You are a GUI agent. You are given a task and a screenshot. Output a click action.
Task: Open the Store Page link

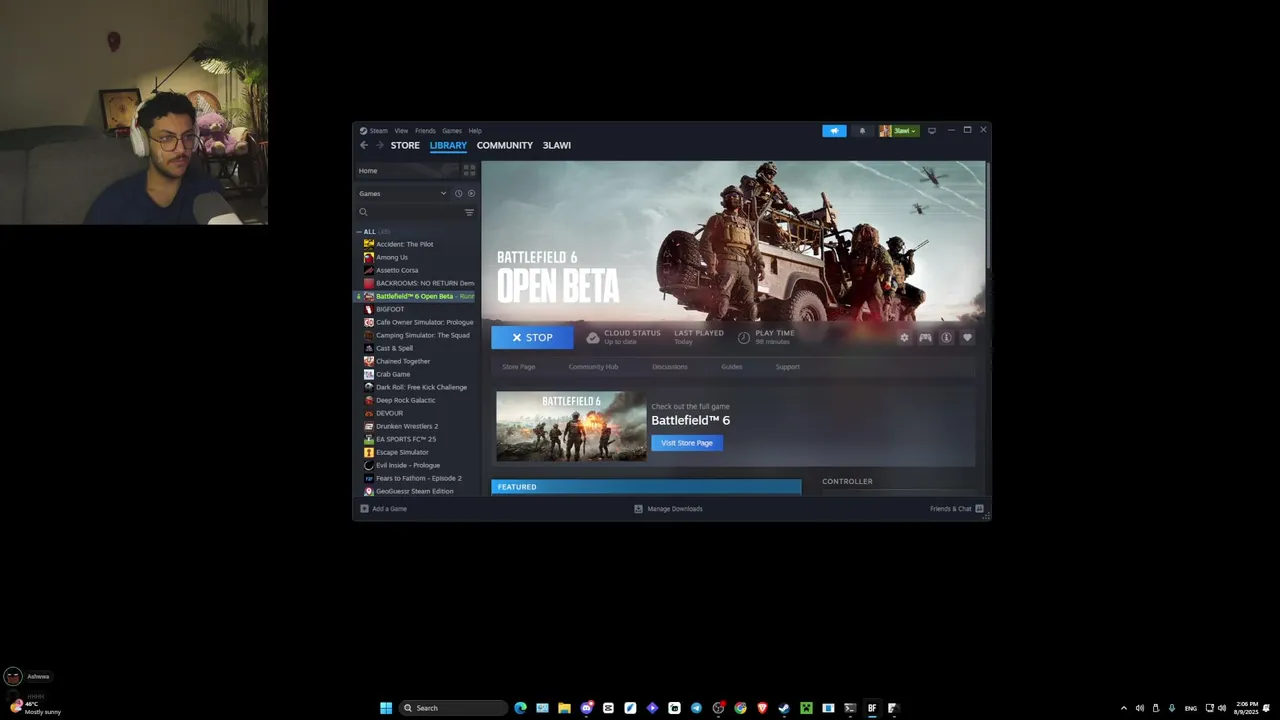pyautogui.click(x=518, y=367)
